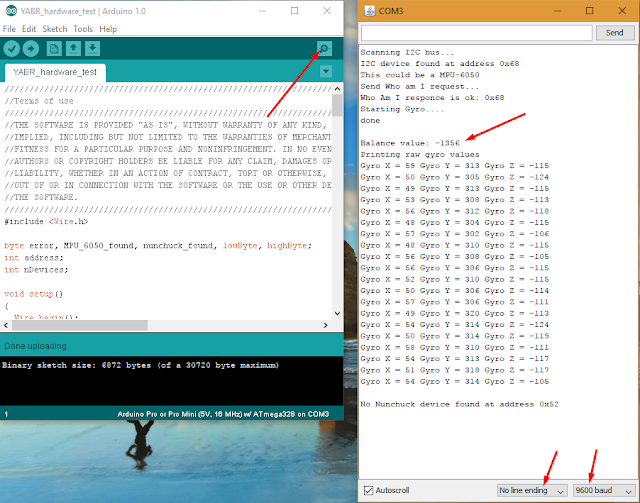This screenshot has height=503, width=640.
Task: Open the Help menu
Action: coord(108,29)
